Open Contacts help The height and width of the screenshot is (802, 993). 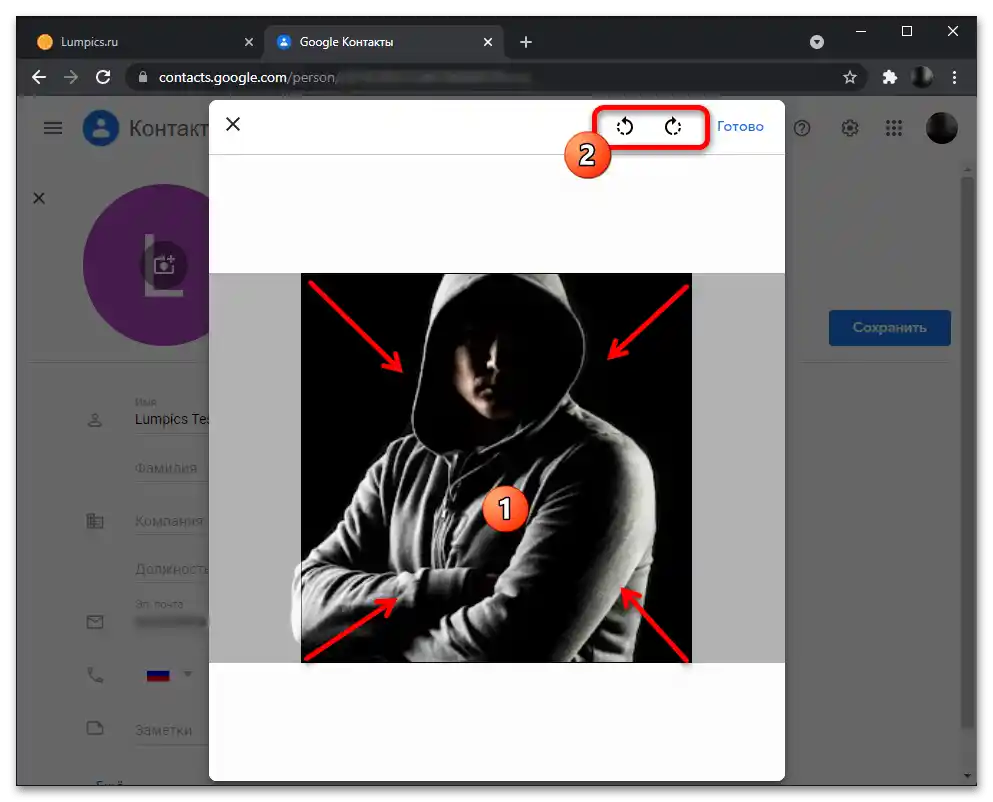click(x=802, y=129)
